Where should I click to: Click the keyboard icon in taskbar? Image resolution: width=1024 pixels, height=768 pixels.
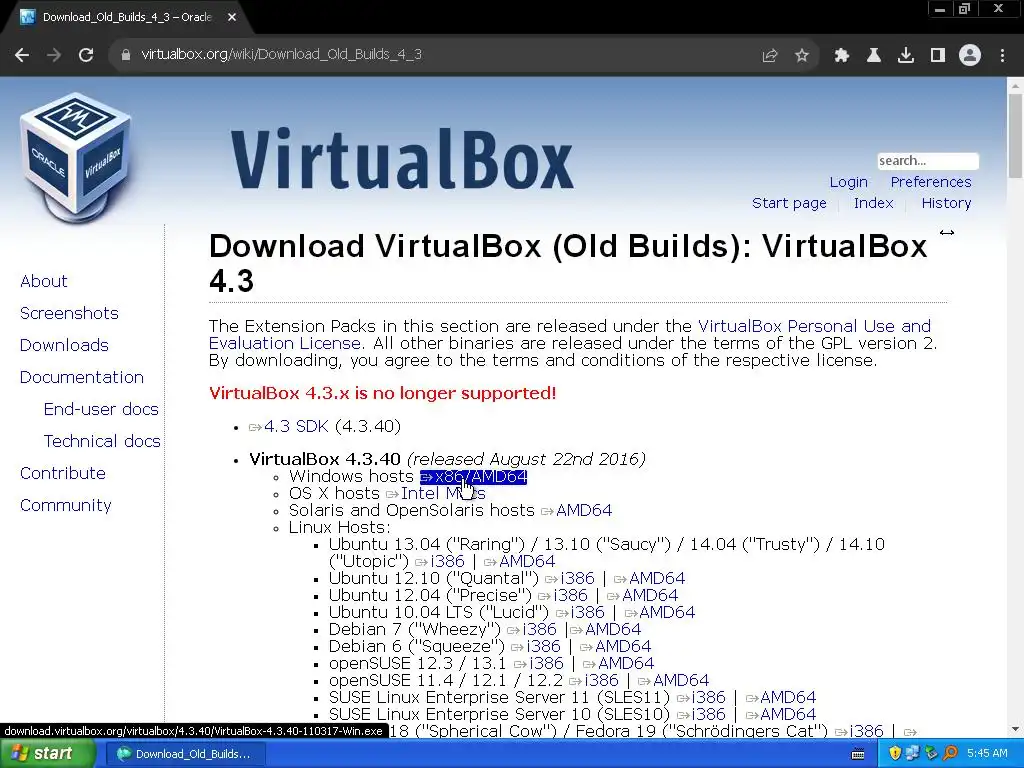(x=858, y=754)
